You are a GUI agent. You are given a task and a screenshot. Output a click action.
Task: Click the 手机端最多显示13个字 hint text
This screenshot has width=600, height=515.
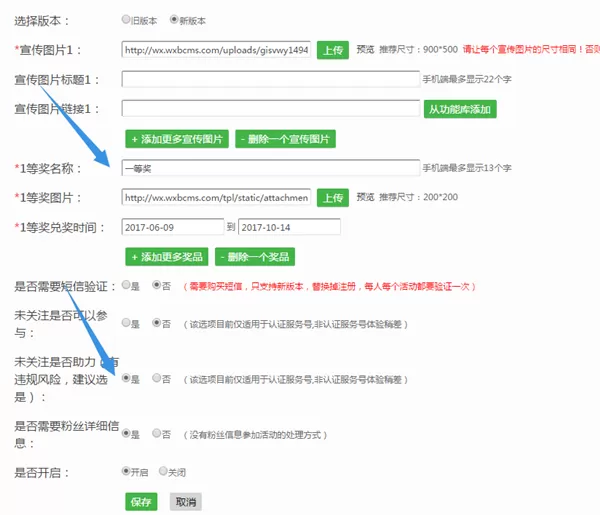(467, 168)
